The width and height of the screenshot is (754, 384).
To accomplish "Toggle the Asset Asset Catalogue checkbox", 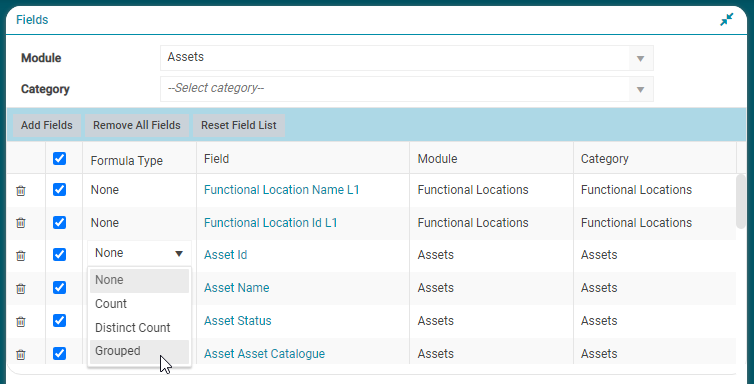I will (x=60, y=353).
